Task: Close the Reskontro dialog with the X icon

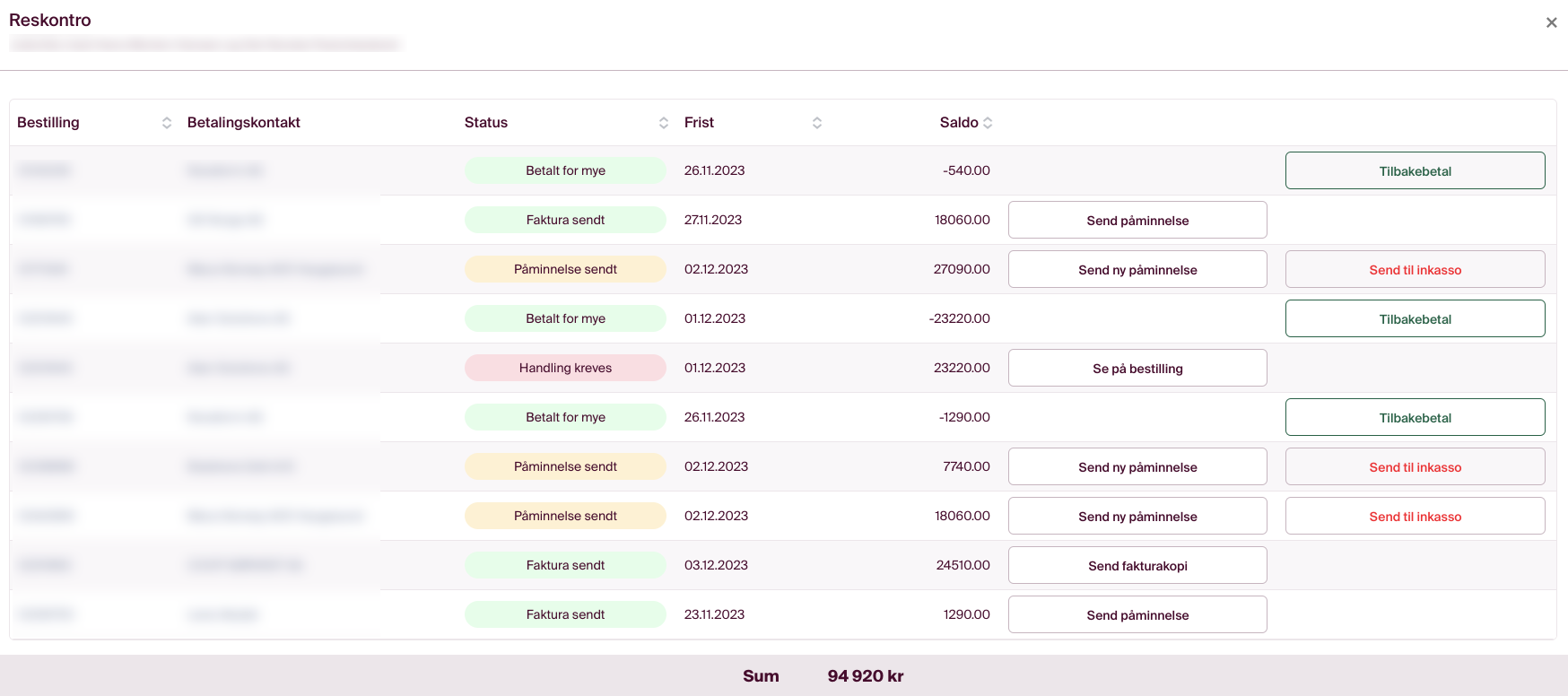Action: pos(1551,22)
